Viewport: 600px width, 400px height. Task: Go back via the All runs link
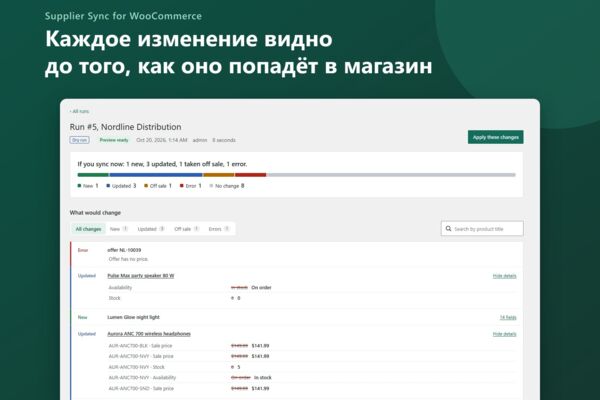[80, 111]
